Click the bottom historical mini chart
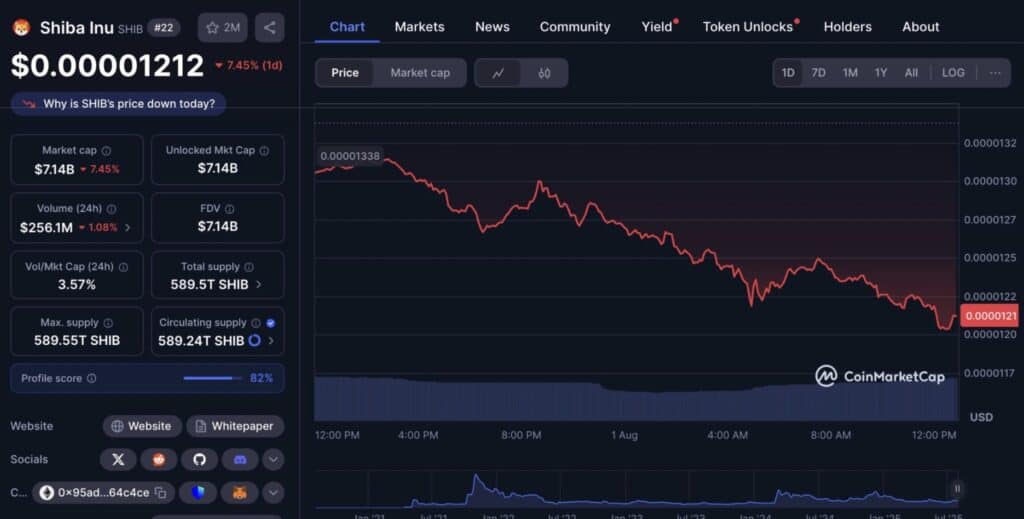The width and height of the screenshot is (1024, 519). (636, 490)
